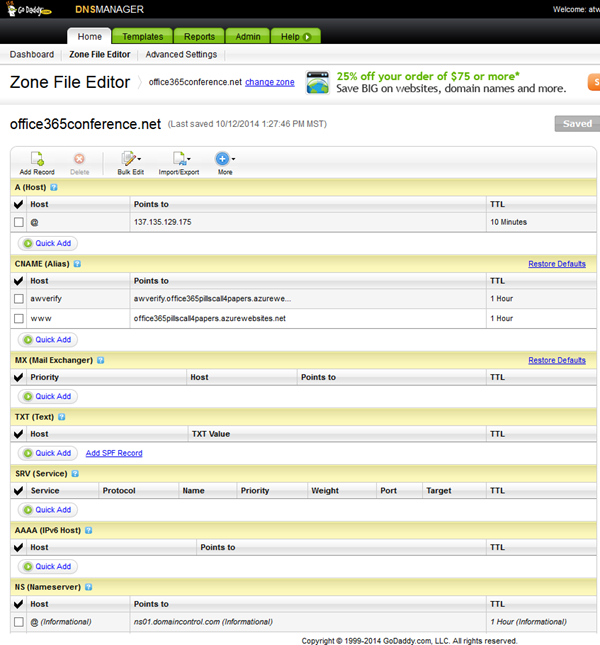This screenshot has width=600, height=645.
Task: Switch to the Templates tab
Action: click(143, 37)
